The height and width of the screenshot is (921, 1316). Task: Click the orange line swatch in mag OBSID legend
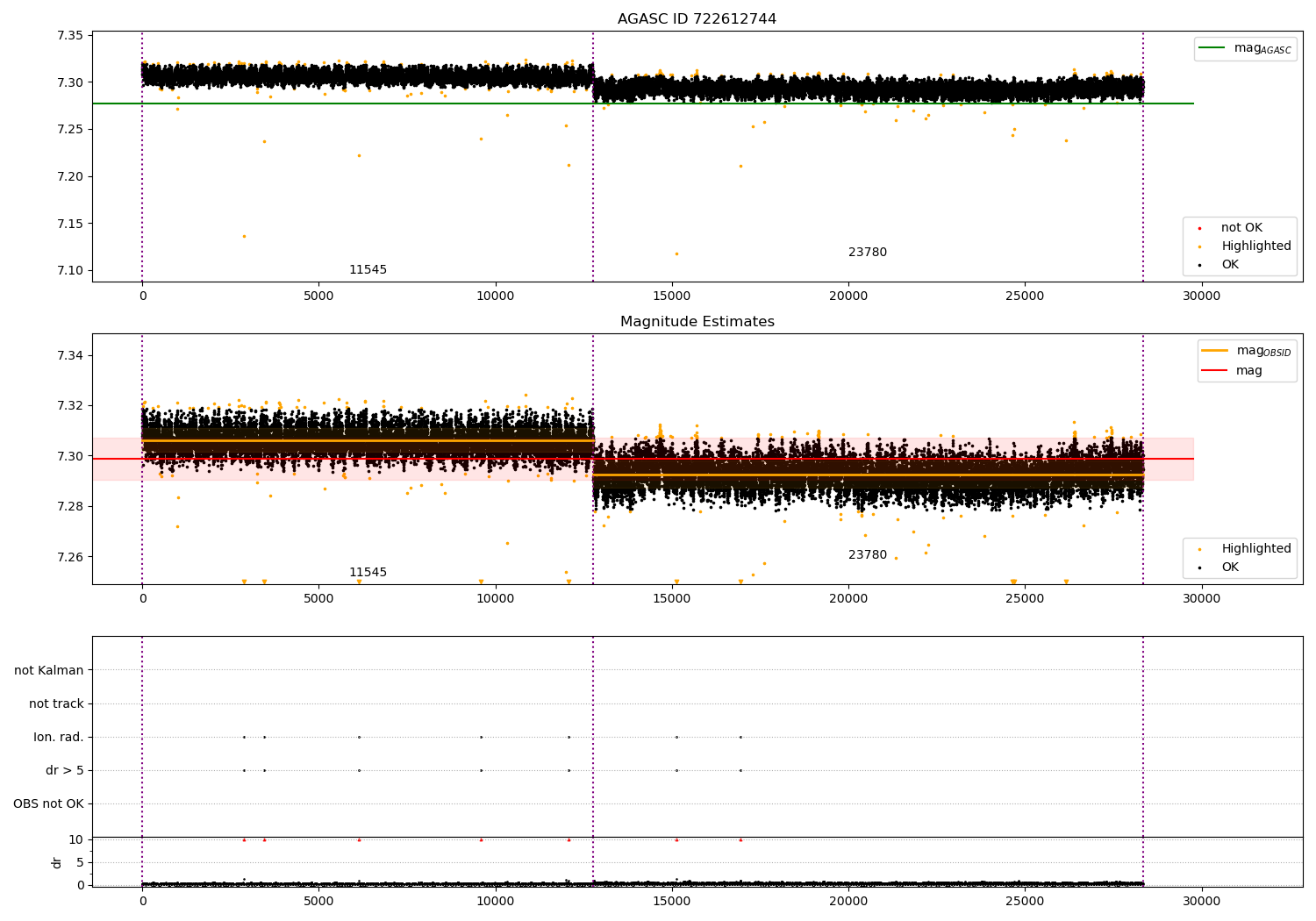(1215, 350)
